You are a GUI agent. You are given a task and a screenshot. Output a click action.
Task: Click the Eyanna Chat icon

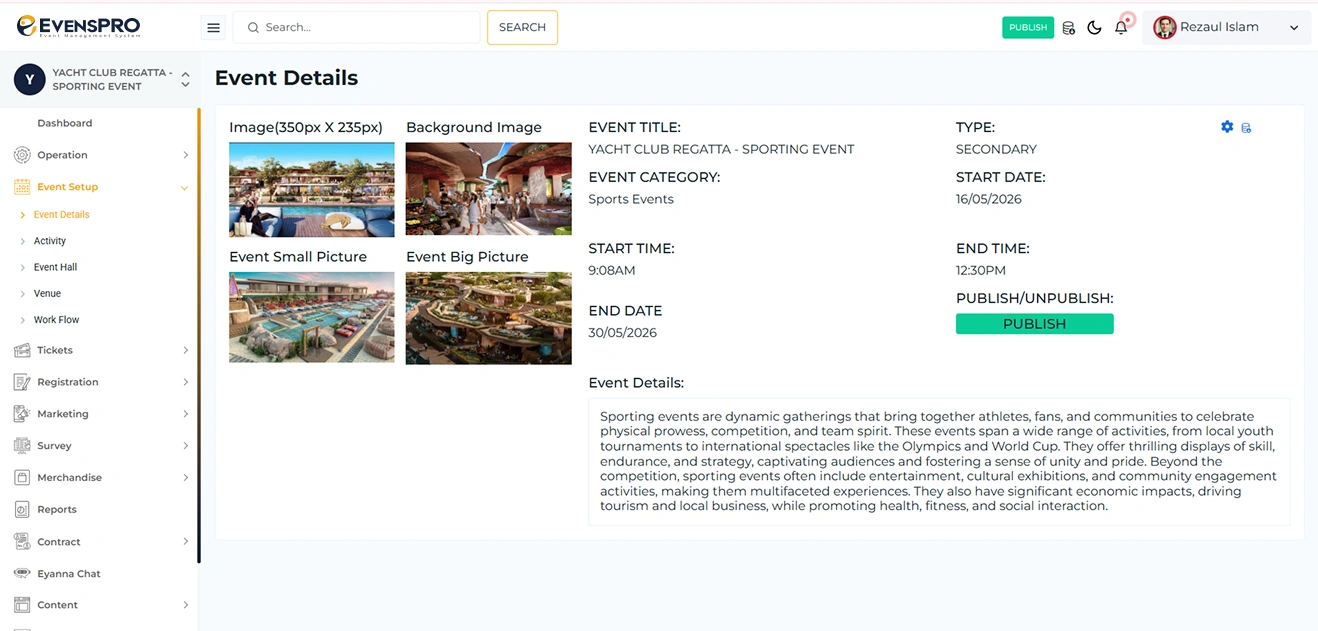(22, 574)
